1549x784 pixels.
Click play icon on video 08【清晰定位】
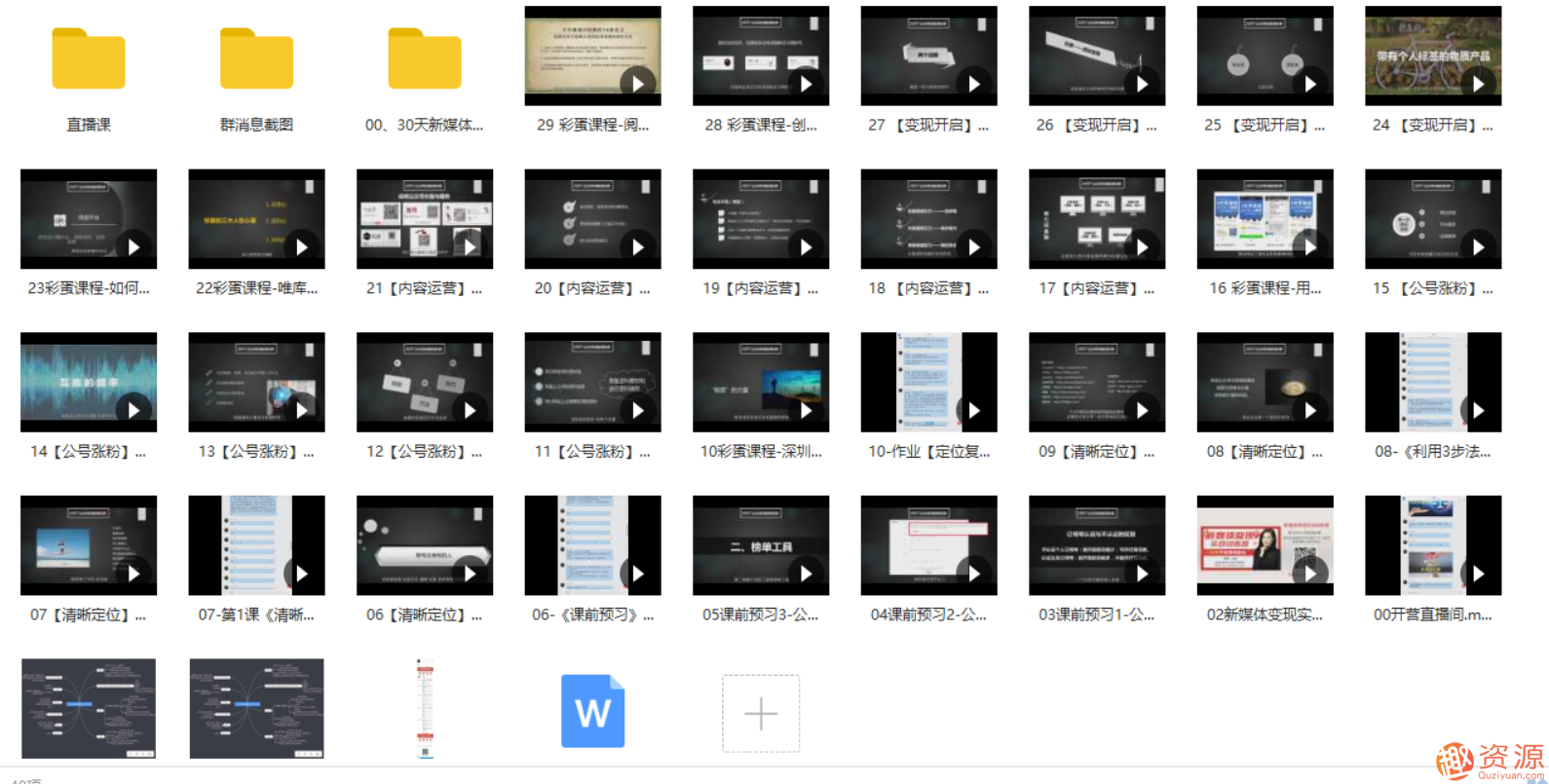pos(1310,410)
